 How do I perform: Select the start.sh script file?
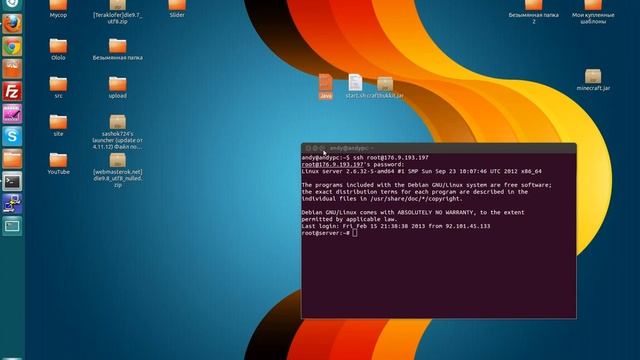pyautogui.click(x=355, y=87)
